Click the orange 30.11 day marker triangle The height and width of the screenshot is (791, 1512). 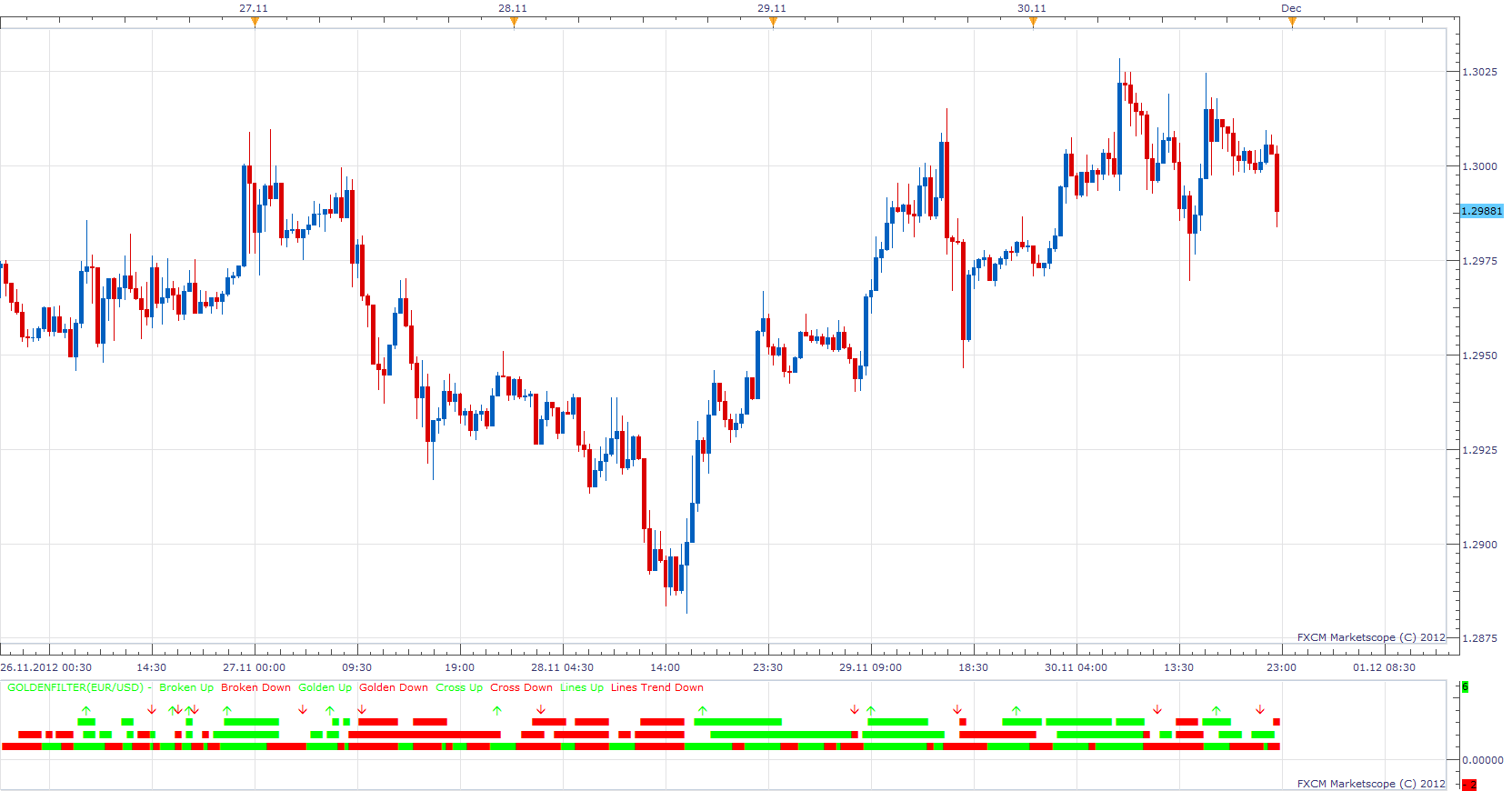(1033, 22)
